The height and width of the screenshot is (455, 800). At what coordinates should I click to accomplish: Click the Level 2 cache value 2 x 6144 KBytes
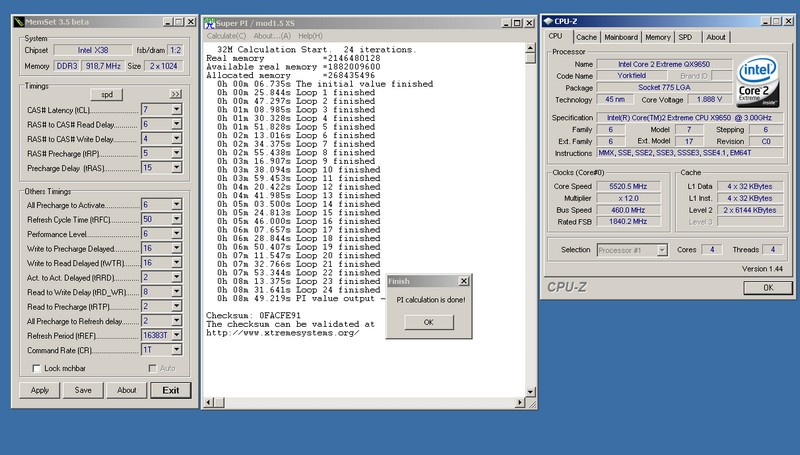point(750,210)
